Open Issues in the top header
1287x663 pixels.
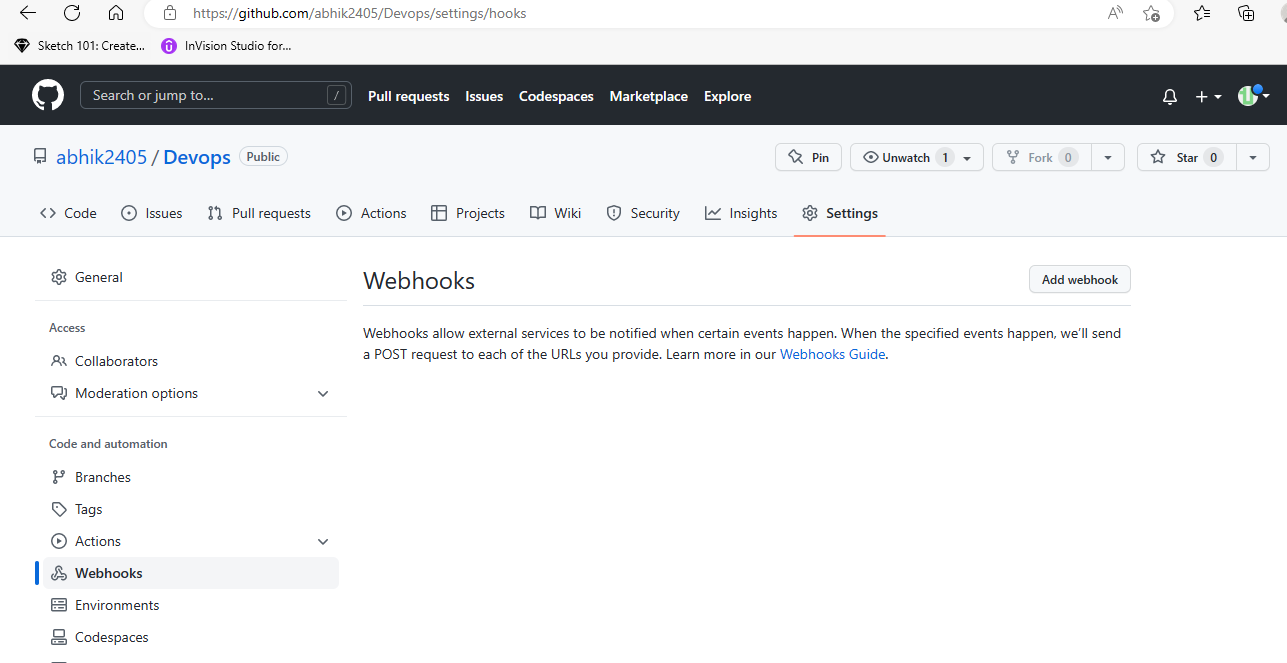click(x=484, y=96)
